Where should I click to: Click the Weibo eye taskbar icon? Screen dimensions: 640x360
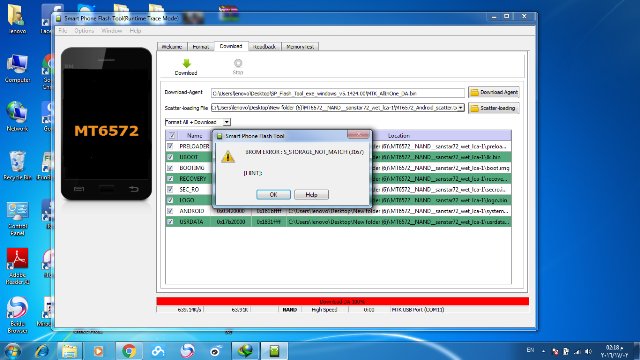pos(216,351)
